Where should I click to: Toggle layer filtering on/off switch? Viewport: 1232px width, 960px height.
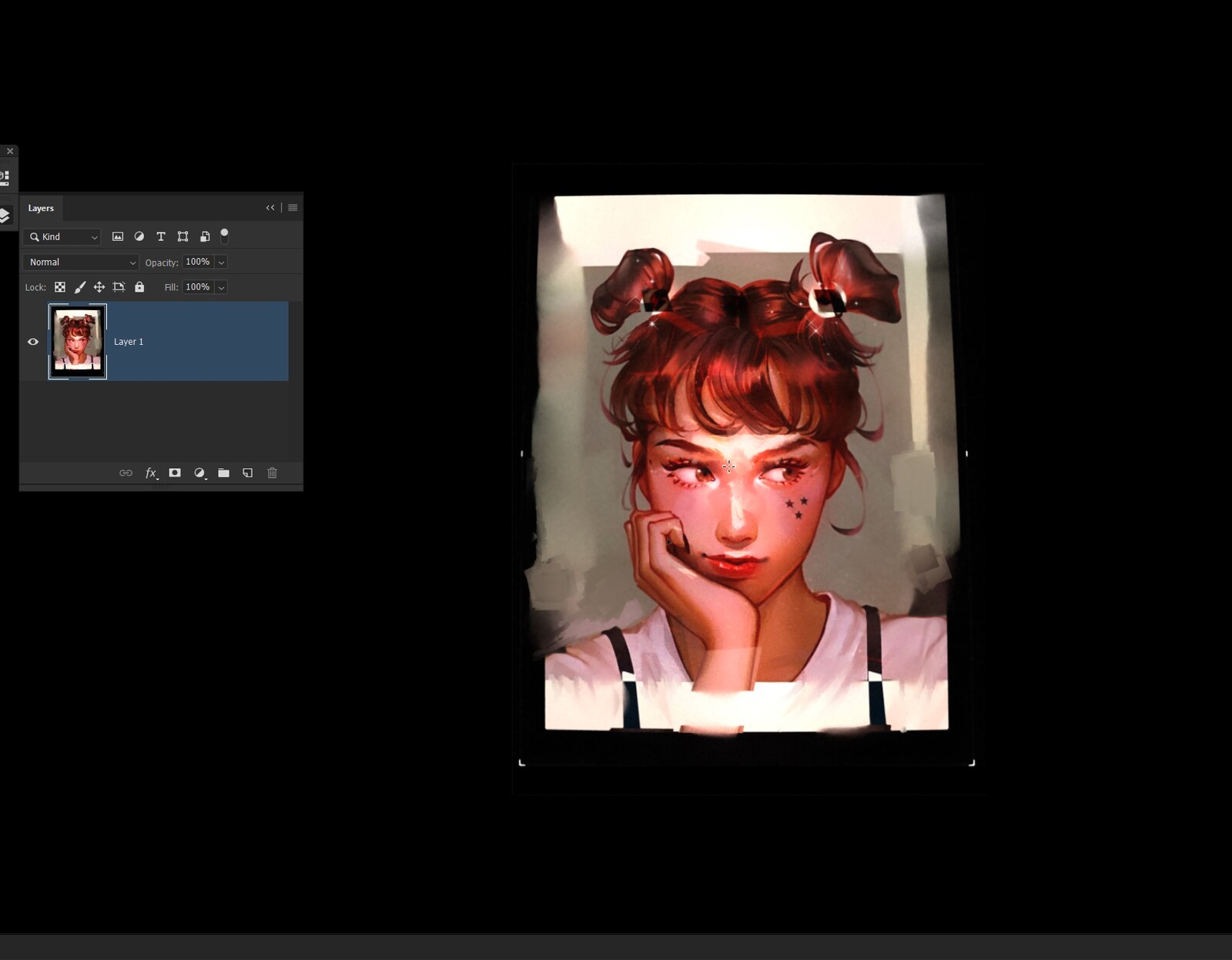click(x=224, y=236)
